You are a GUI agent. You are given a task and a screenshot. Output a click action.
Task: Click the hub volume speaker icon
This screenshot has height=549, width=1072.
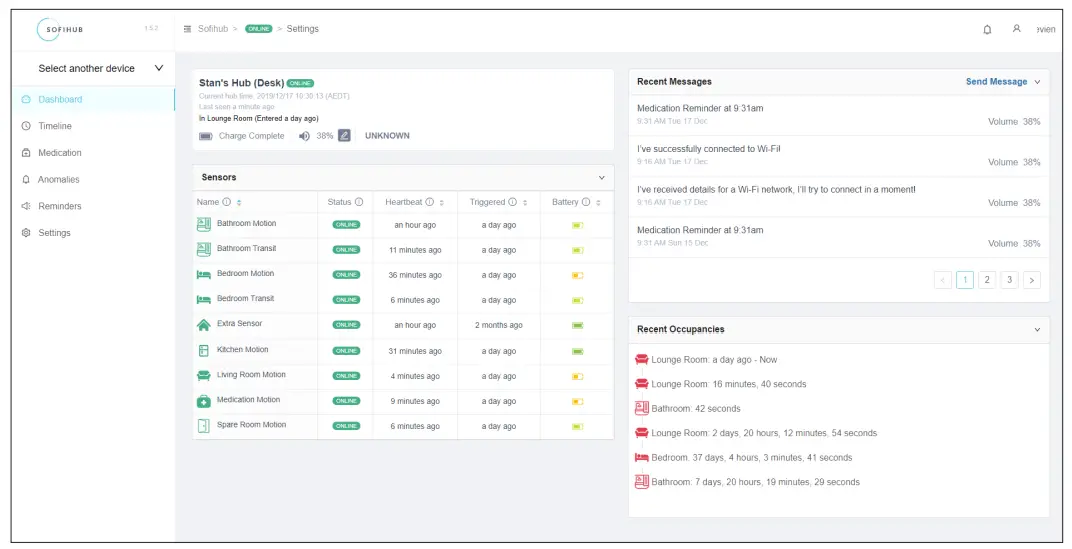[x=304, y=136]
